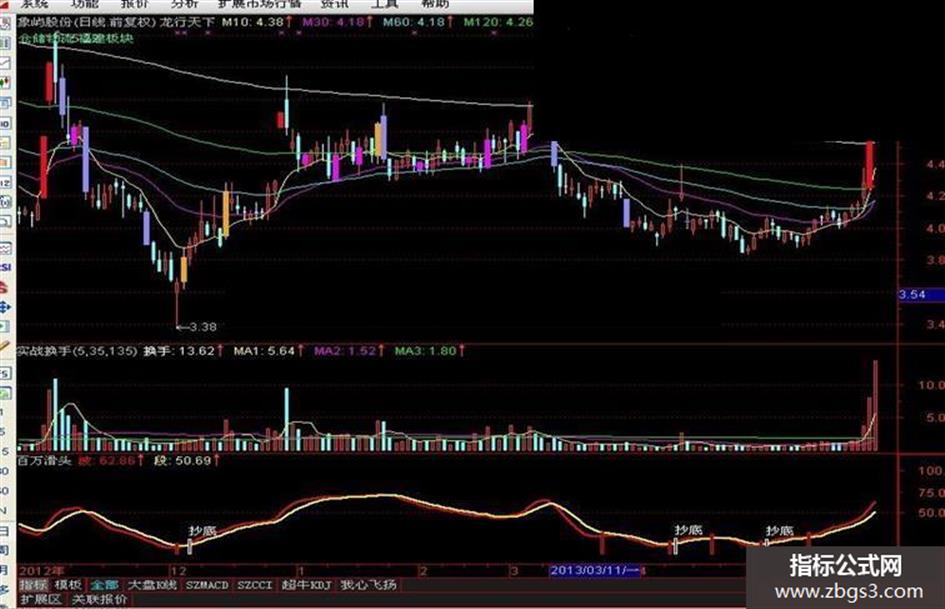Open the 功能 menu
This screenshot has height=609, width=945.
(84, 4)
